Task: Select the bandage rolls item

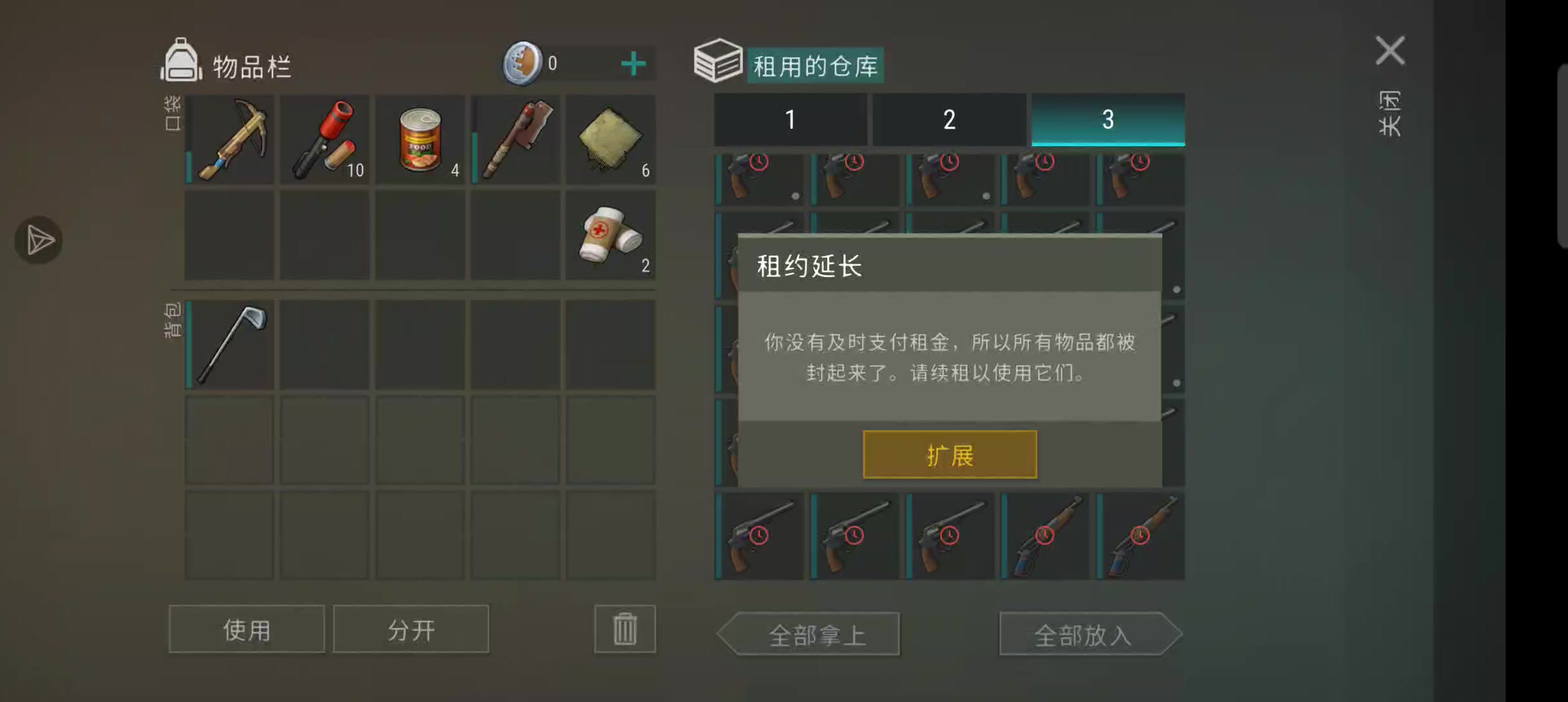Action: [610, 235]
